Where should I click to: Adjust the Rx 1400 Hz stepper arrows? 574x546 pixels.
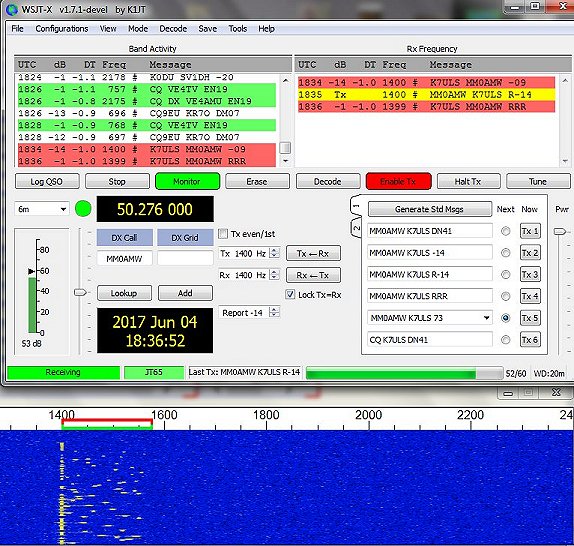point(274,275)
